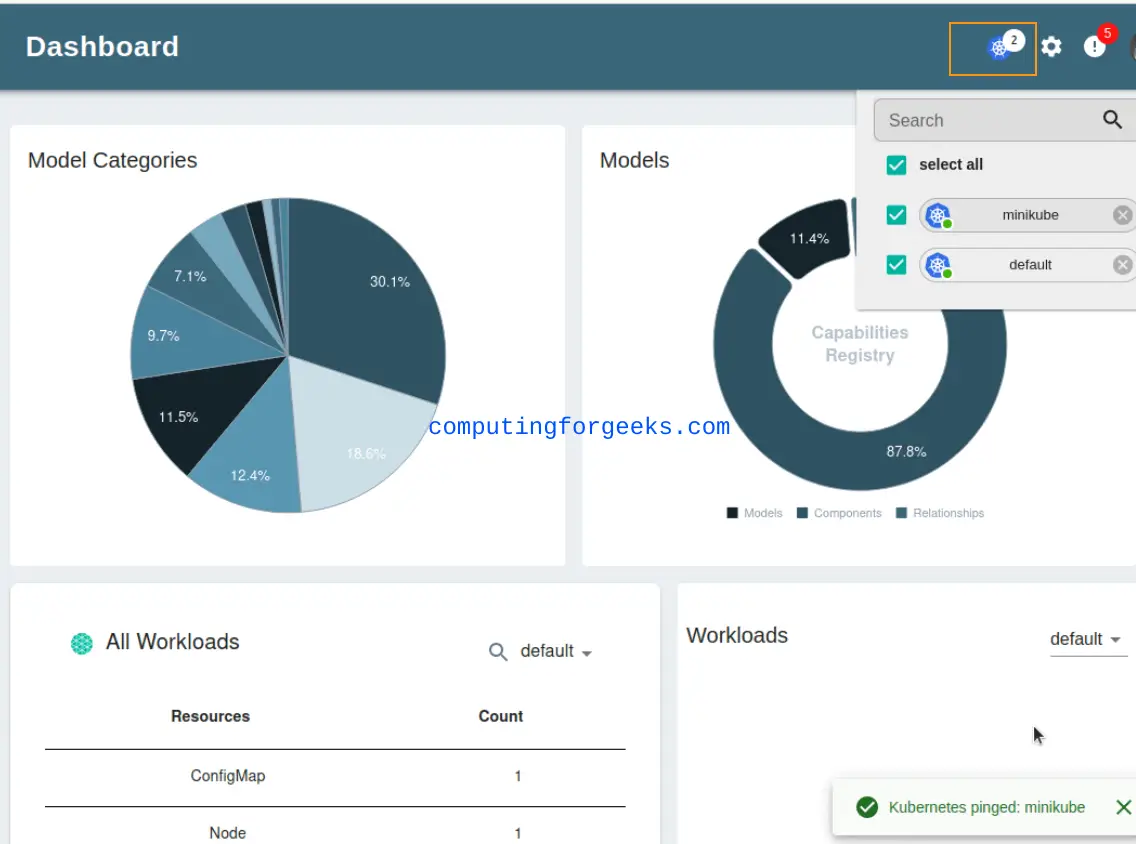Uncheck the select all contexts checkbox
1136x844 pixels.
[x=896, y=165]
